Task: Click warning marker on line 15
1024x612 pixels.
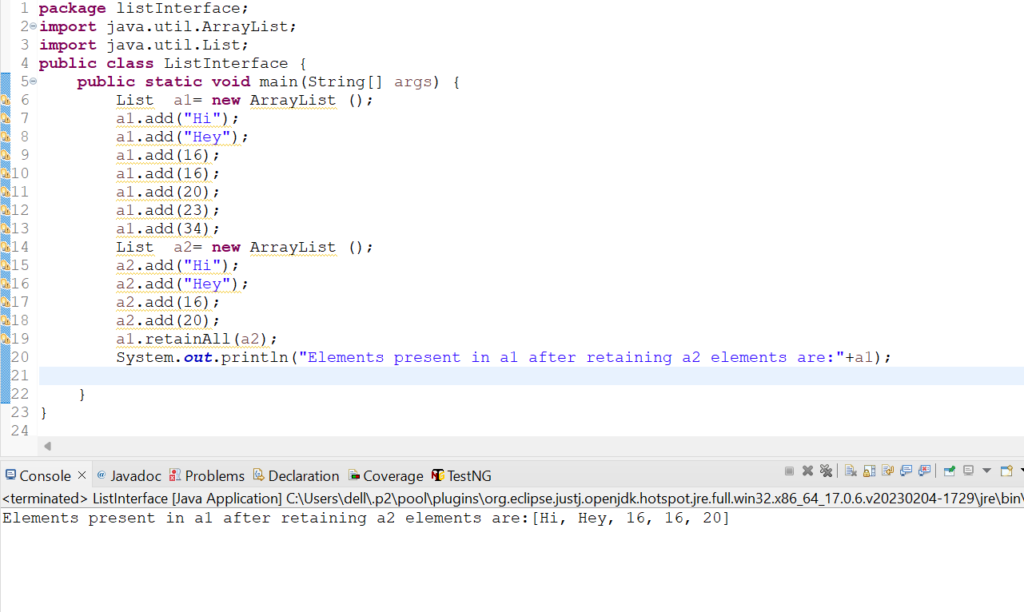Action: click(5, 265)
